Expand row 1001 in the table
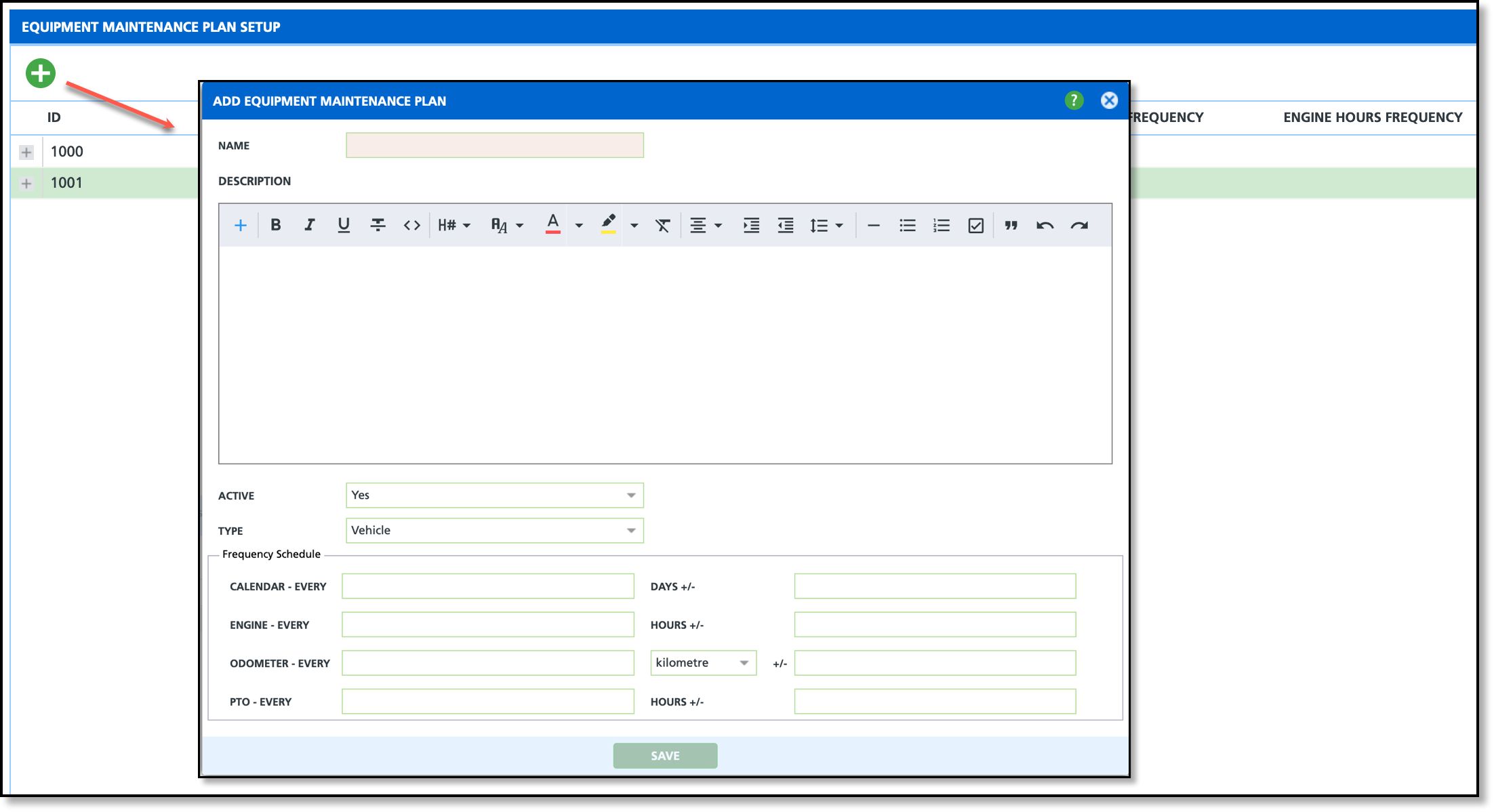 [x=26, y=183]
